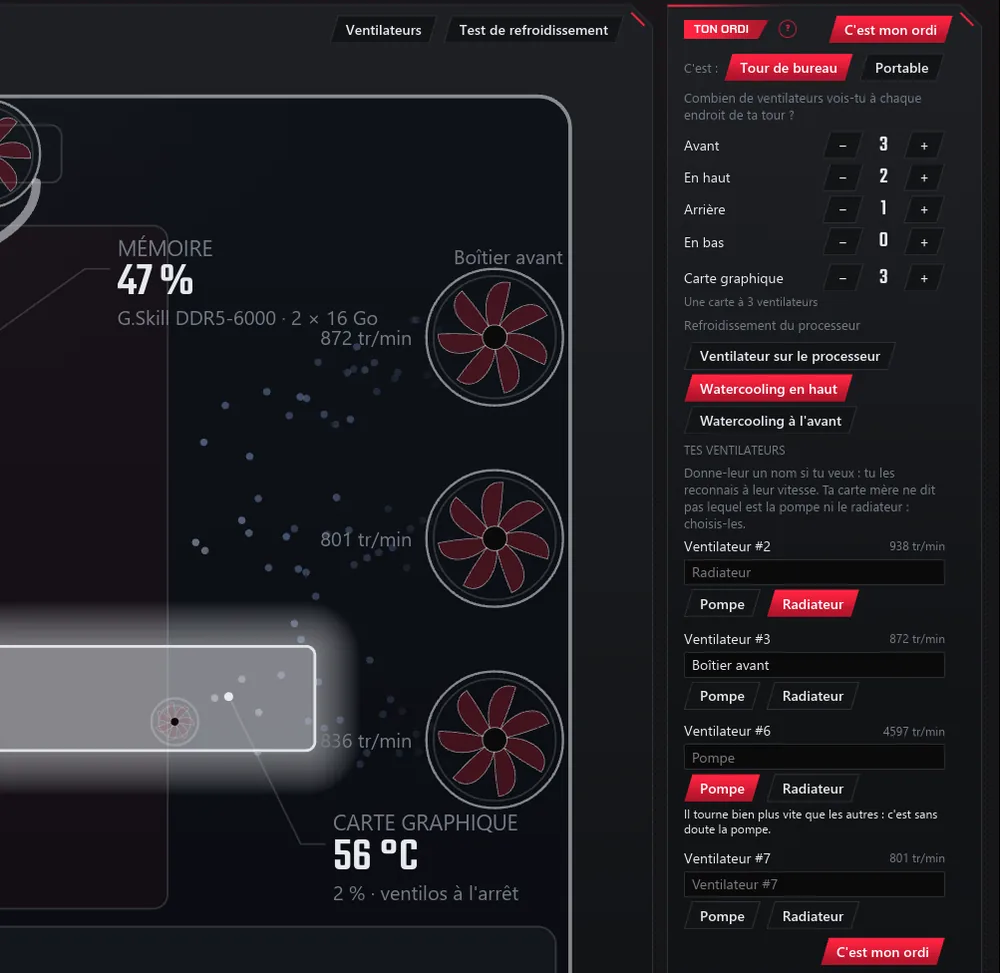Mark Ventilateur #6 as Pompe

pos(722,789)
